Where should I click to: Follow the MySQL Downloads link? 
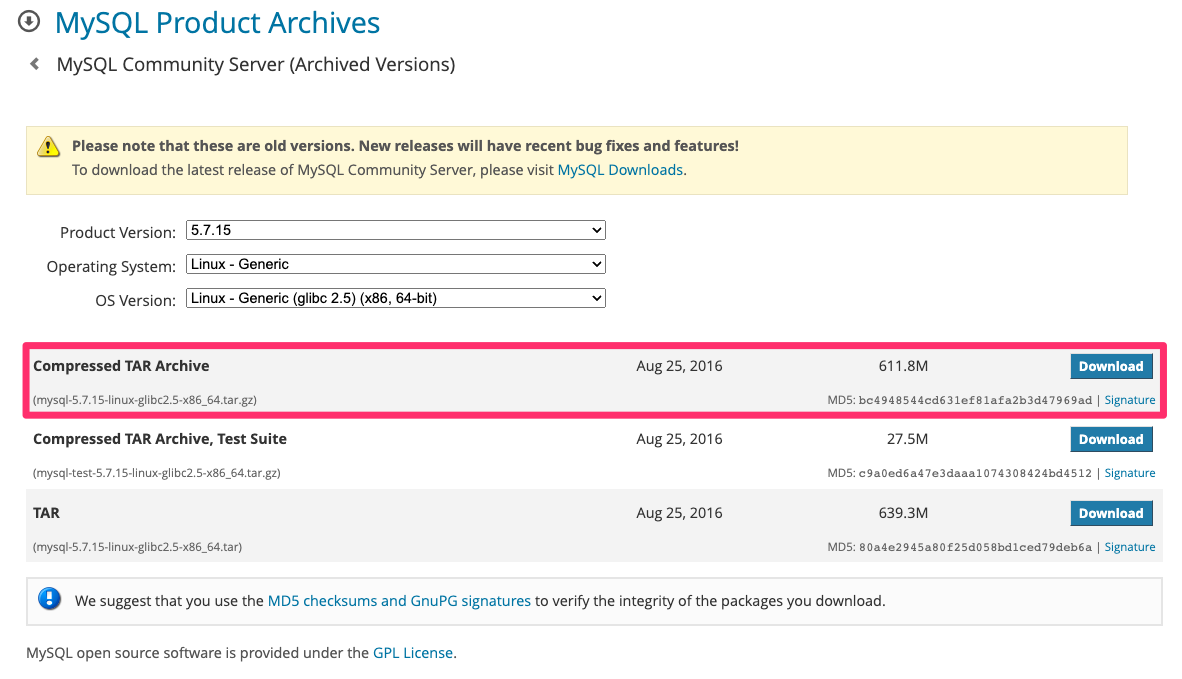click(x=620, y=170)
